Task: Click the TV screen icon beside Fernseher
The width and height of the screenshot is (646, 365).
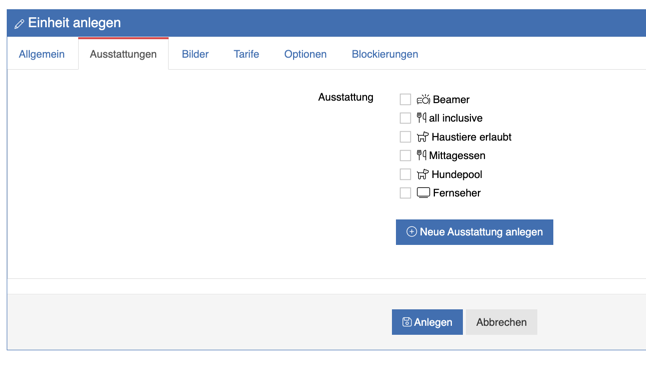Action: (x=423, y=193)
